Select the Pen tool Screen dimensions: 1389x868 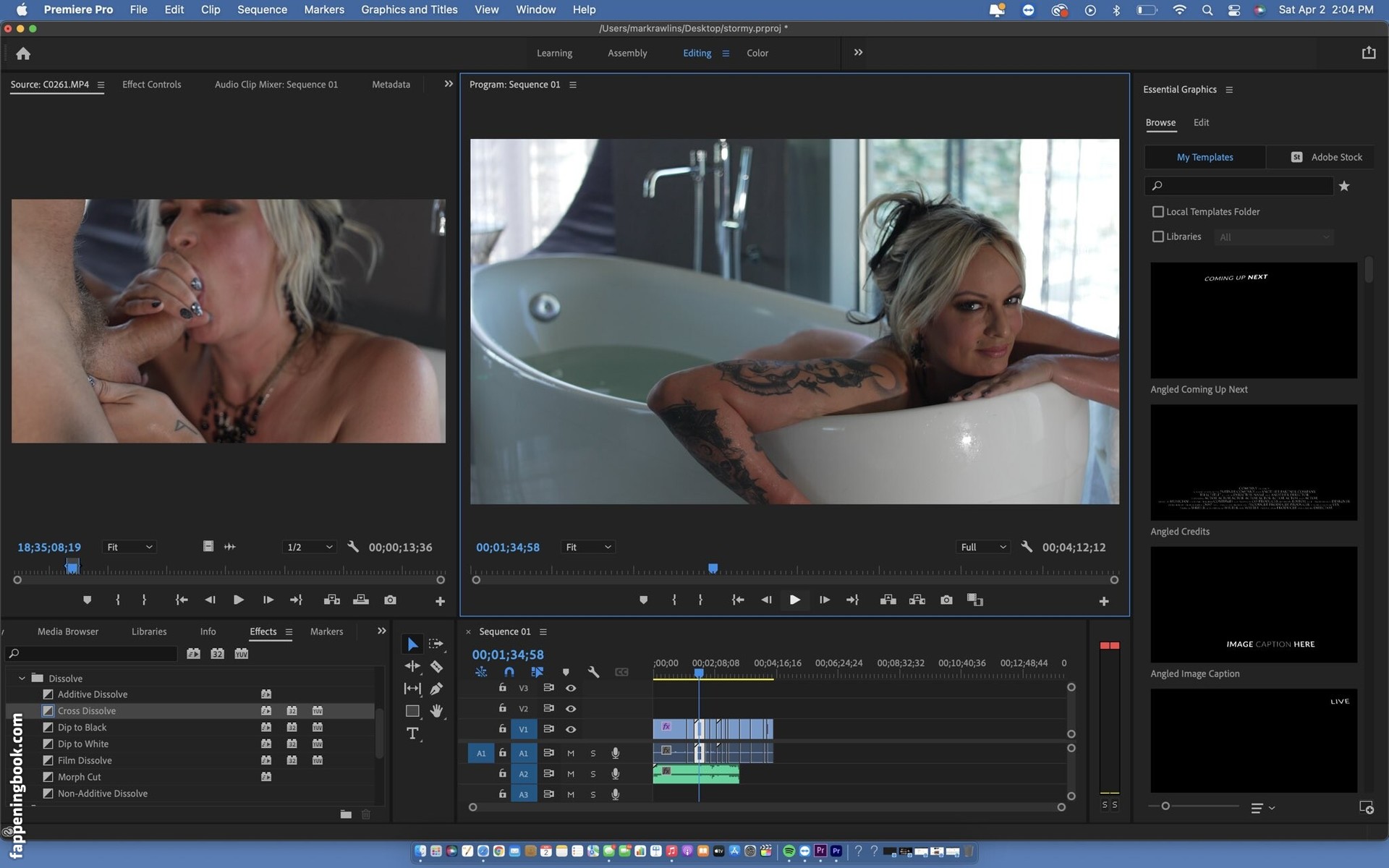click(436, 689)
